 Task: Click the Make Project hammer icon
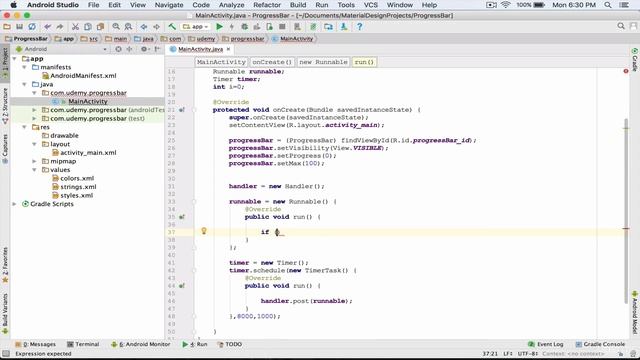[172, 27]
